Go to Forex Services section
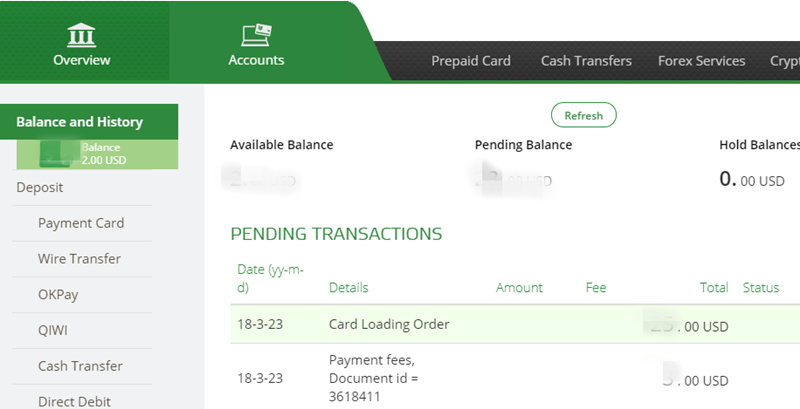The image size is (800, 409). click(701, 61)
